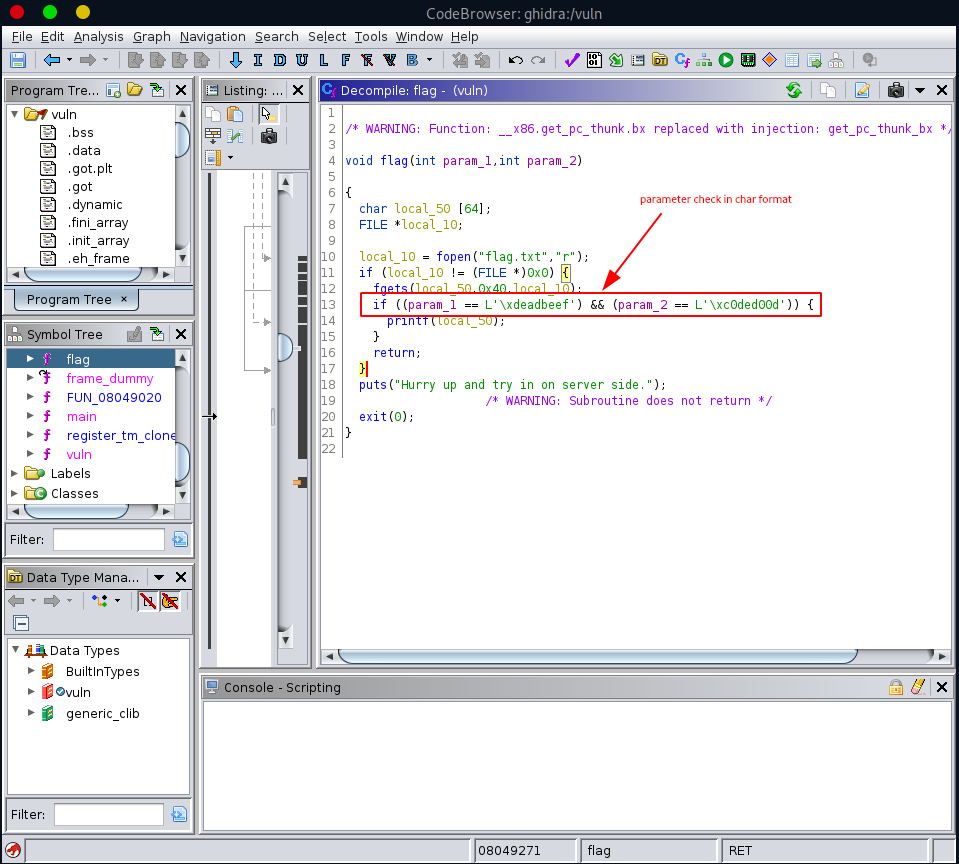Select the main function in Symbol Tree
The height and width of the screenshot is (864, 959).
click(81, 416)
